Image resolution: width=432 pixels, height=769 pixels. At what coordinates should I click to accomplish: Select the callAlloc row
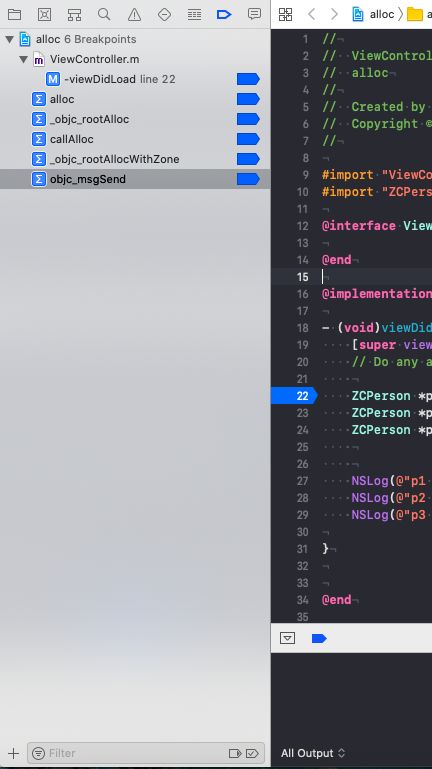135,139
